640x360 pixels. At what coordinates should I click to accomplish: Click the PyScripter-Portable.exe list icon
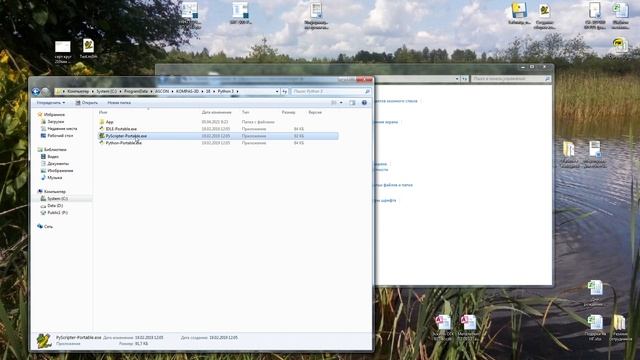tap(102, 136)
